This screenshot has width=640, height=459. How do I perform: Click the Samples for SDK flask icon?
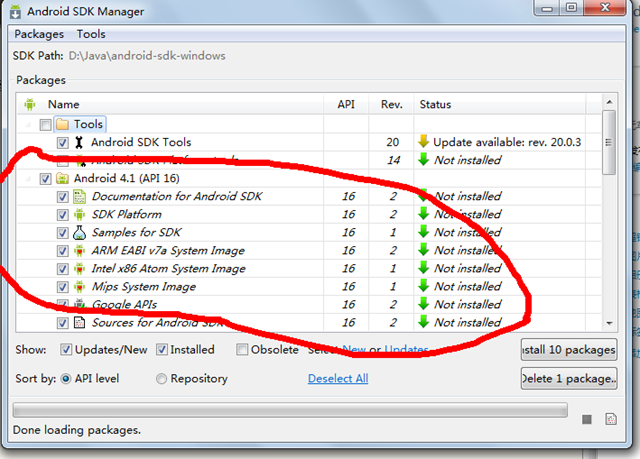click(x=79, y=232)
